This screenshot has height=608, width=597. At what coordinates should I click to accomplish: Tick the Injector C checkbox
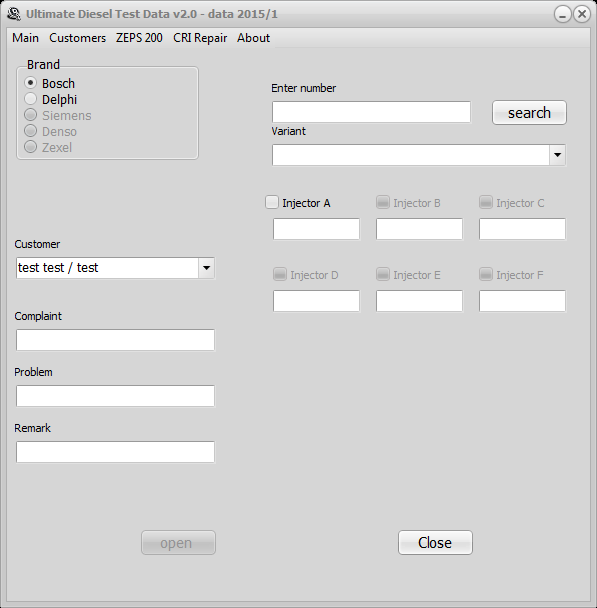click(x=486, y=202)
